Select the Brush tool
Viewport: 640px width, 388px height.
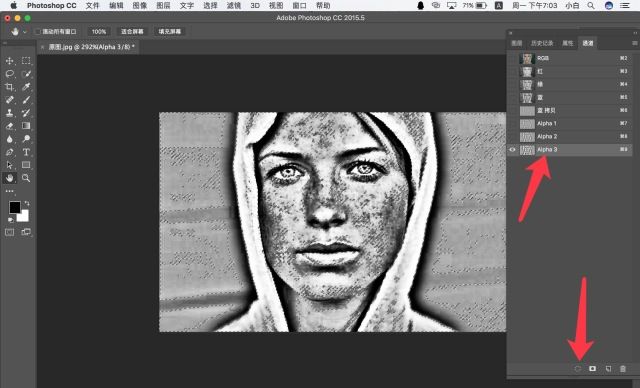click(x=26, y=100)
